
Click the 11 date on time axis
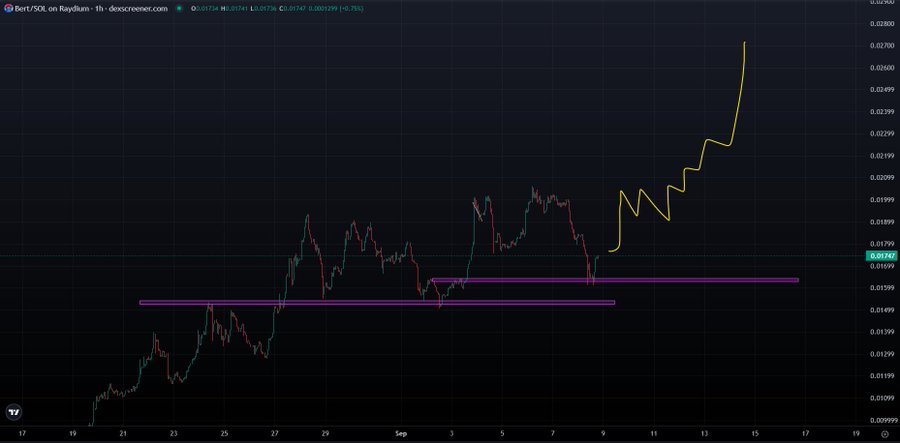pos(654,433)
